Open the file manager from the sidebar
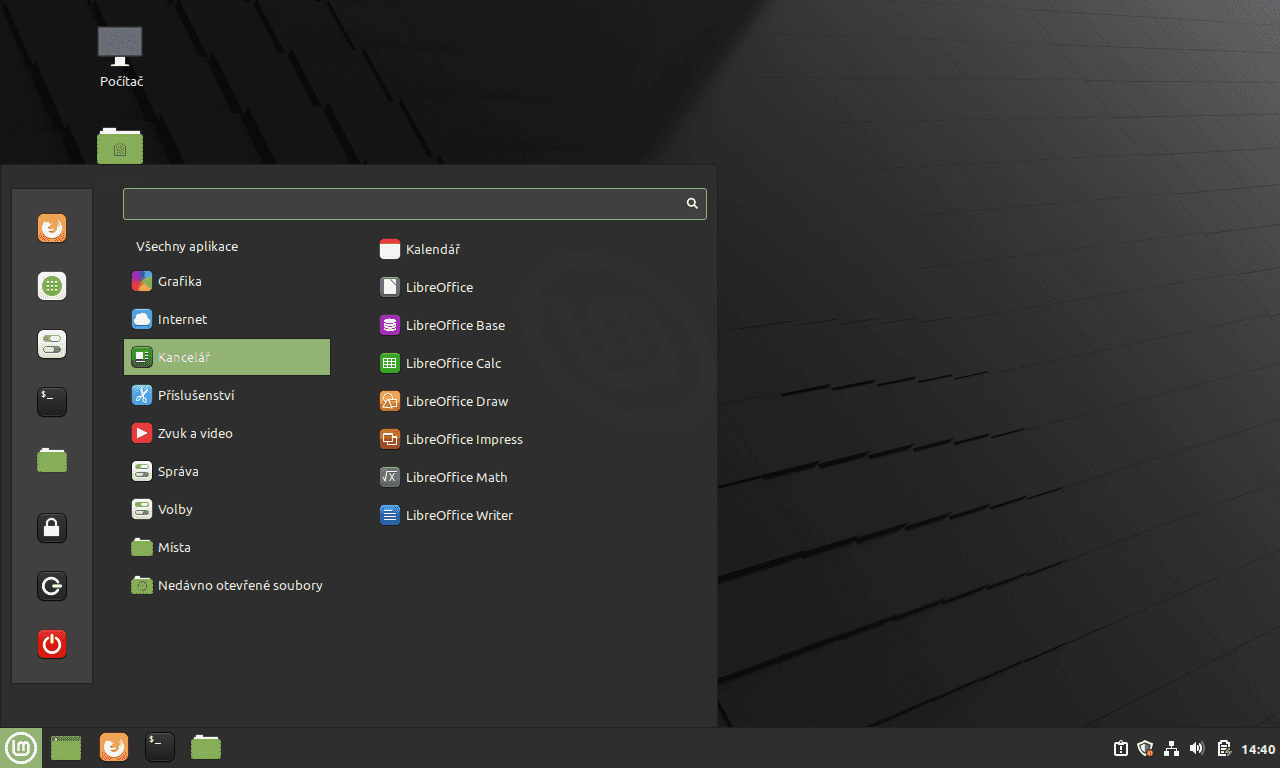 (51, 460)
